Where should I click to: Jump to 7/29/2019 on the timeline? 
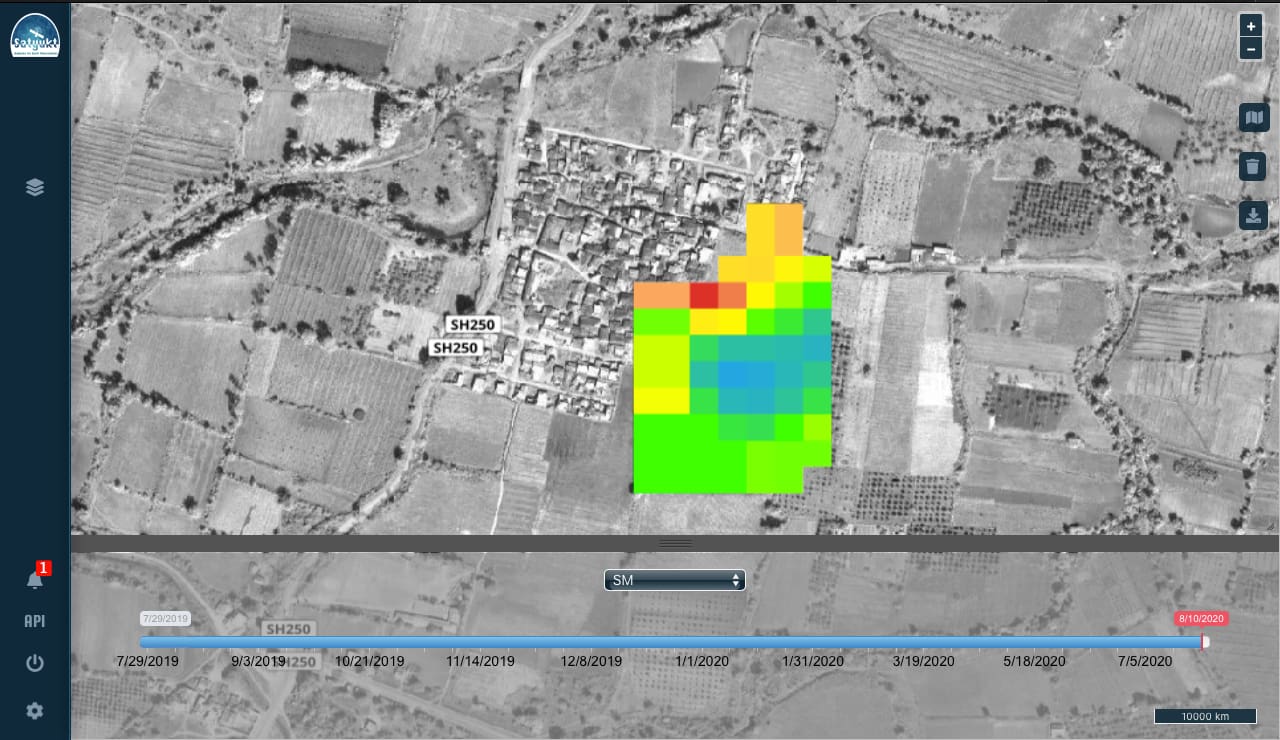147,661
